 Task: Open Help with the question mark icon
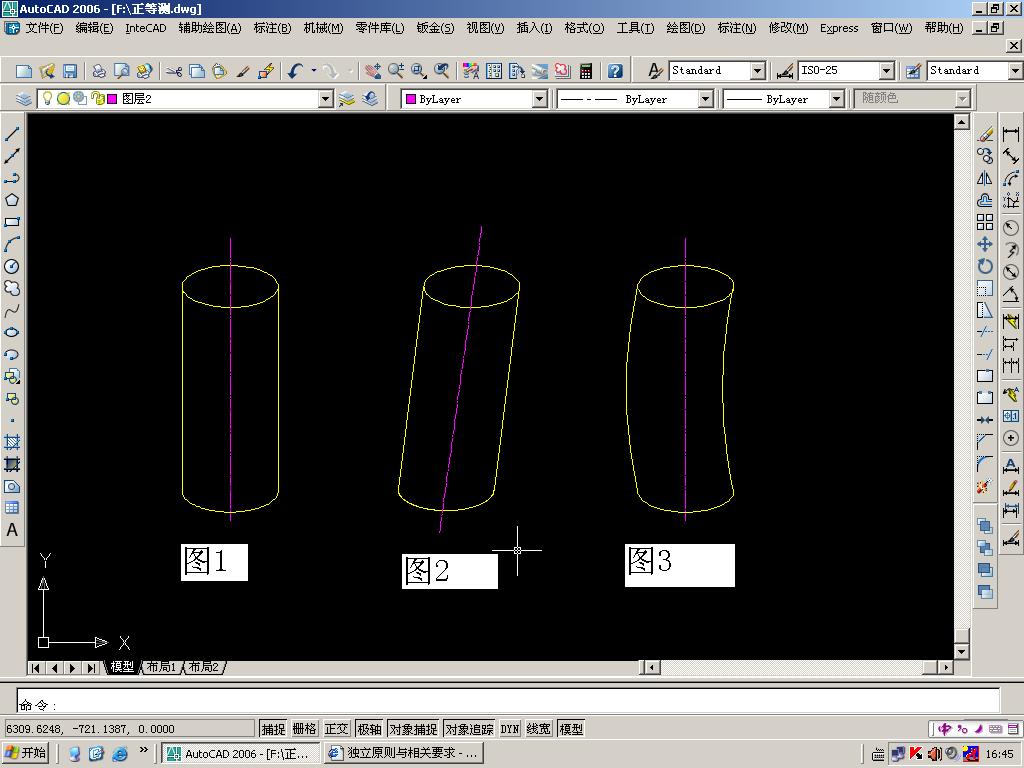(x=615, y=71)
